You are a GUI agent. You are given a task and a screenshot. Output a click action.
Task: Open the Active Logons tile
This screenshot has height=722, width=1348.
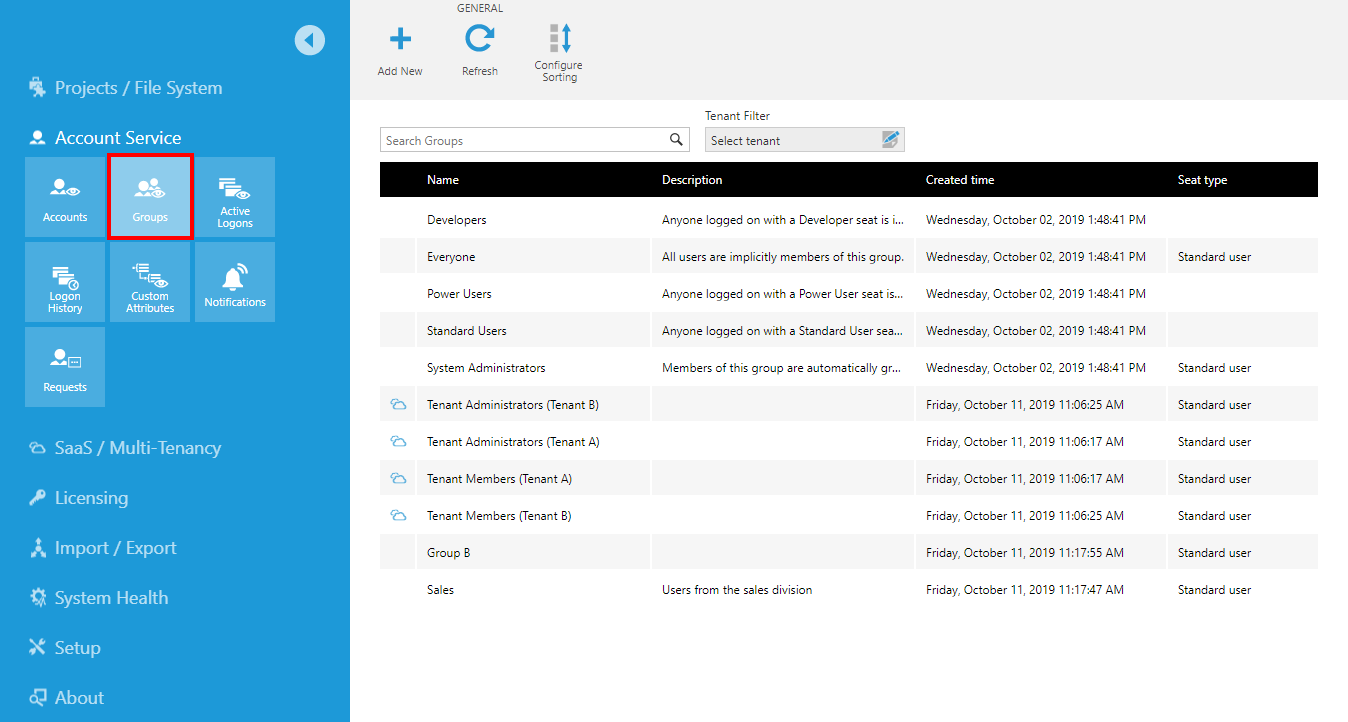(x=235, y=197)
